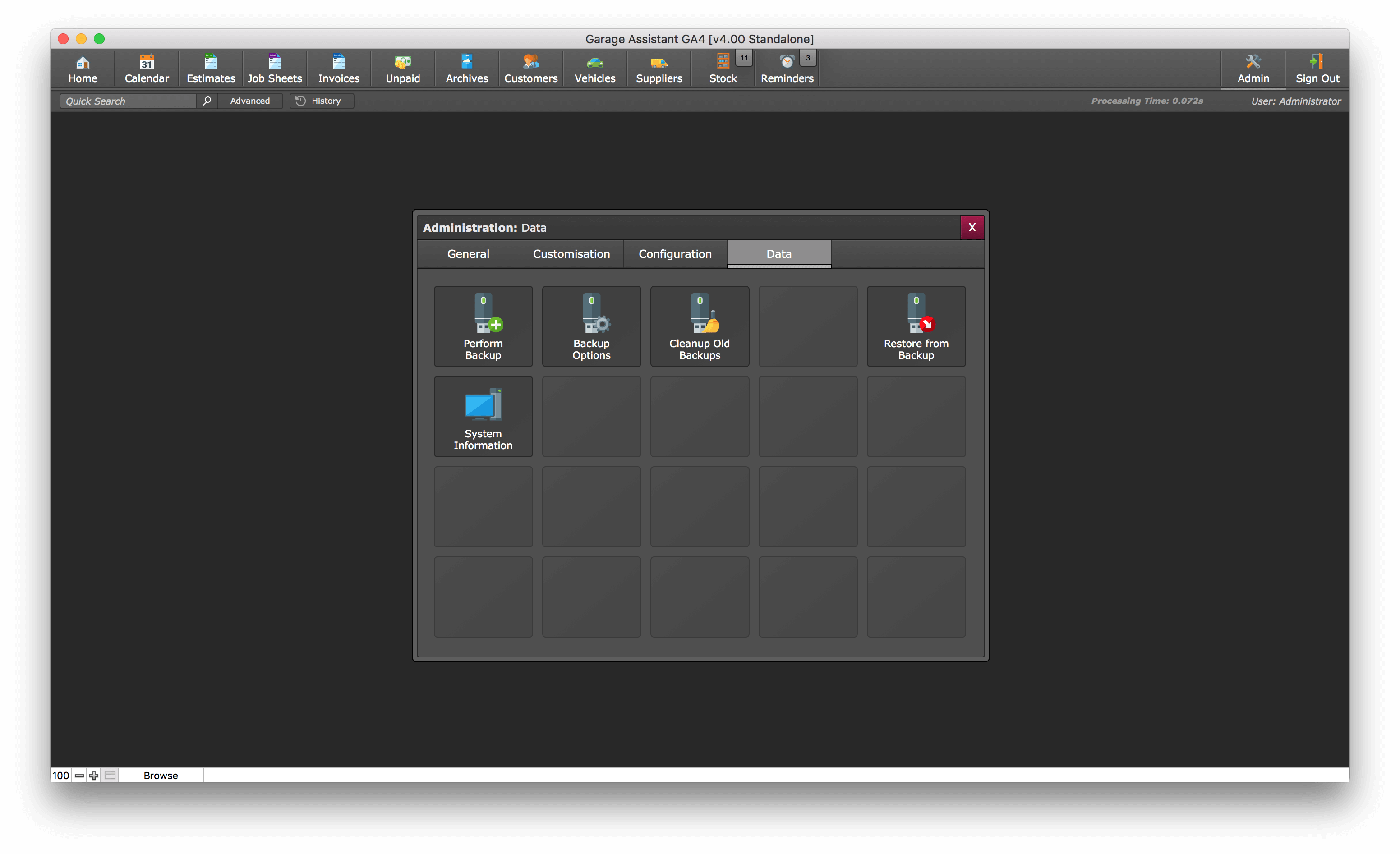
Task: Open the search History button
Action: [x=322, y=101]
